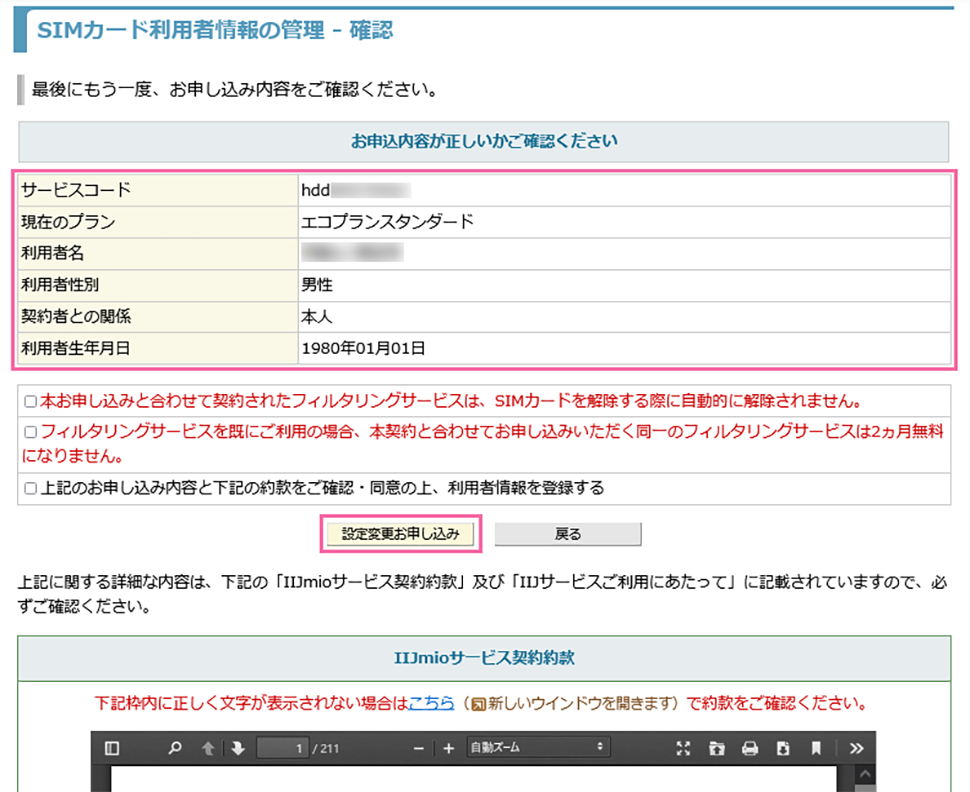Go to next PDF page arrow
Image resolution: width=970 pixels, height=792 pixels.
coord(237,748)
